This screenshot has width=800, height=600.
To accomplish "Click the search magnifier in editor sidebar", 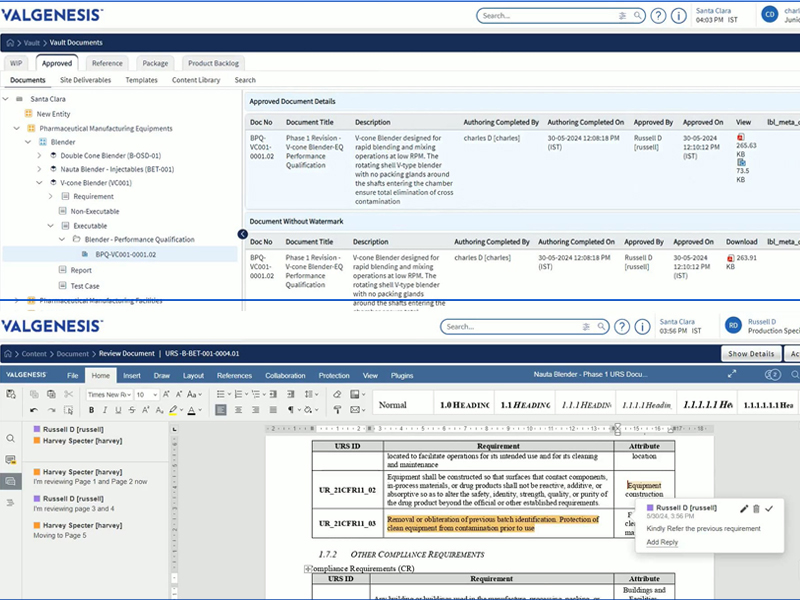I will pos(11,438).
